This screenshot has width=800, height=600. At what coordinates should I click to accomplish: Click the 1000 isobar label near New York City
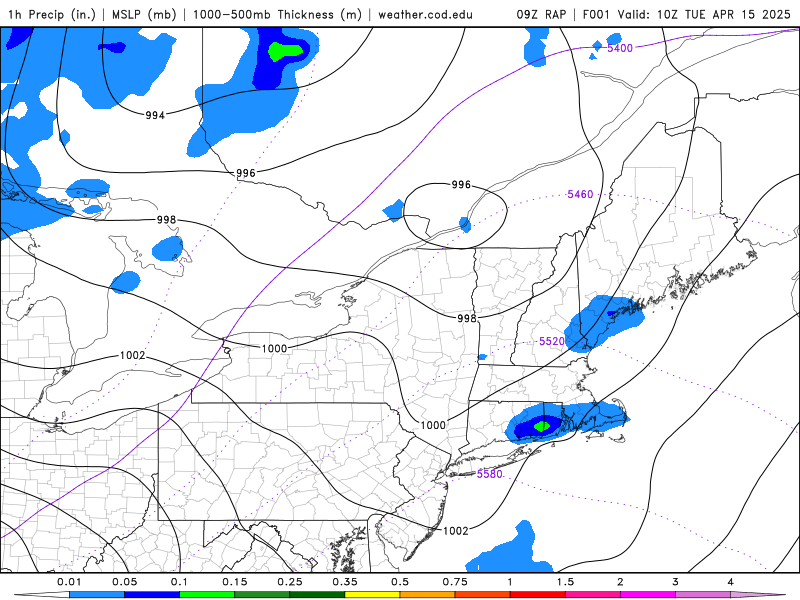pos(433,425)
